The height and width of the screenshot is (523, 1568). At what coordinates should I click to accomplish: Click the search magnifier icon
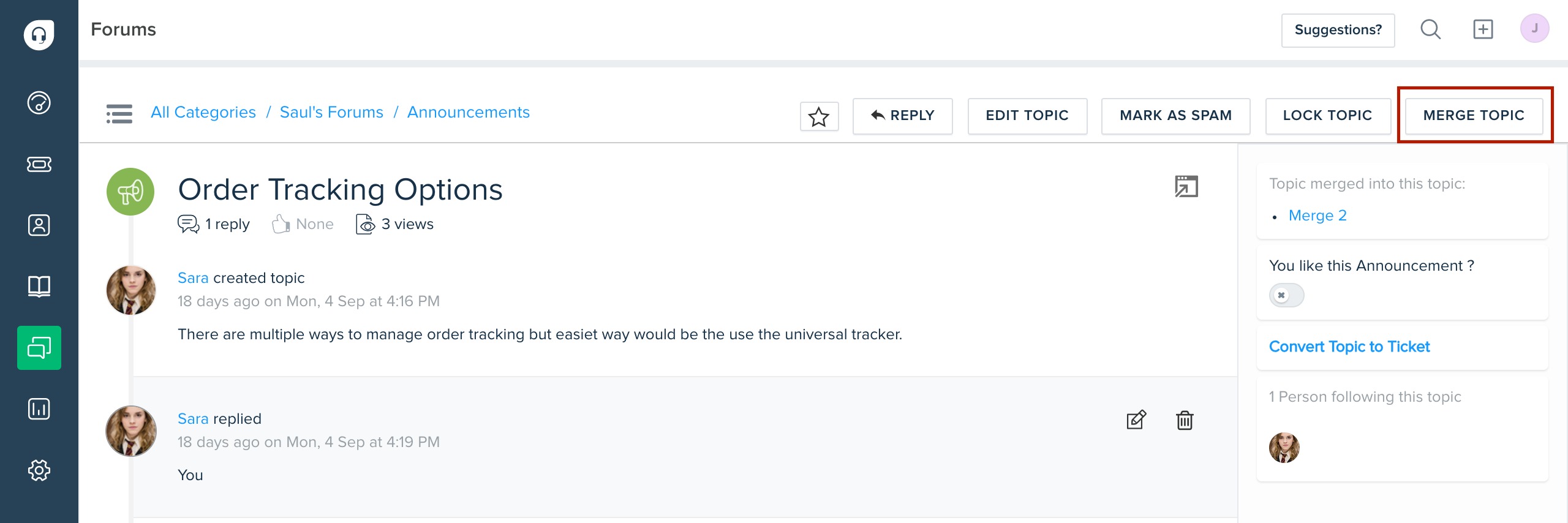click(1430, 29)
